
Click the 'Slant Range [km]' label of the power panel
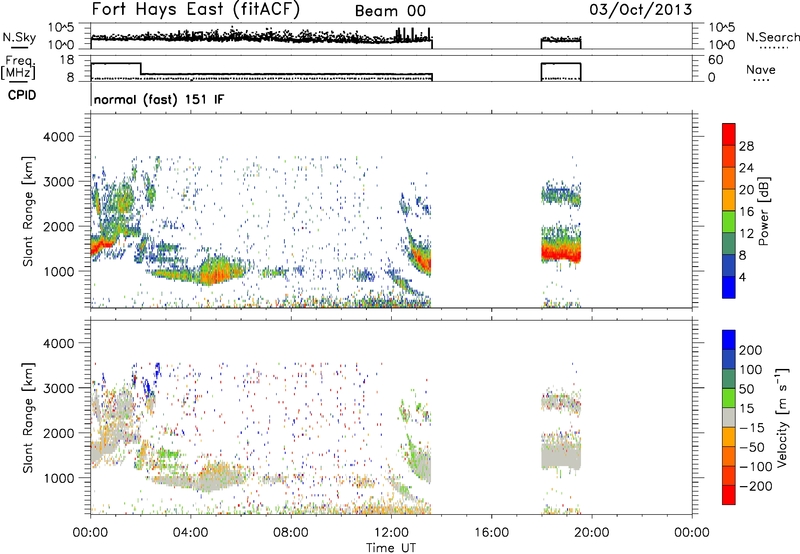point(28,211)
